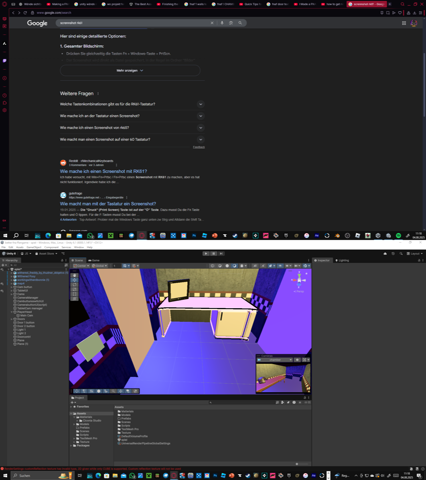Open the Asset Store dropdown in toolbar
The width and height of the screenshot is (426, 480).
point(46,254)
